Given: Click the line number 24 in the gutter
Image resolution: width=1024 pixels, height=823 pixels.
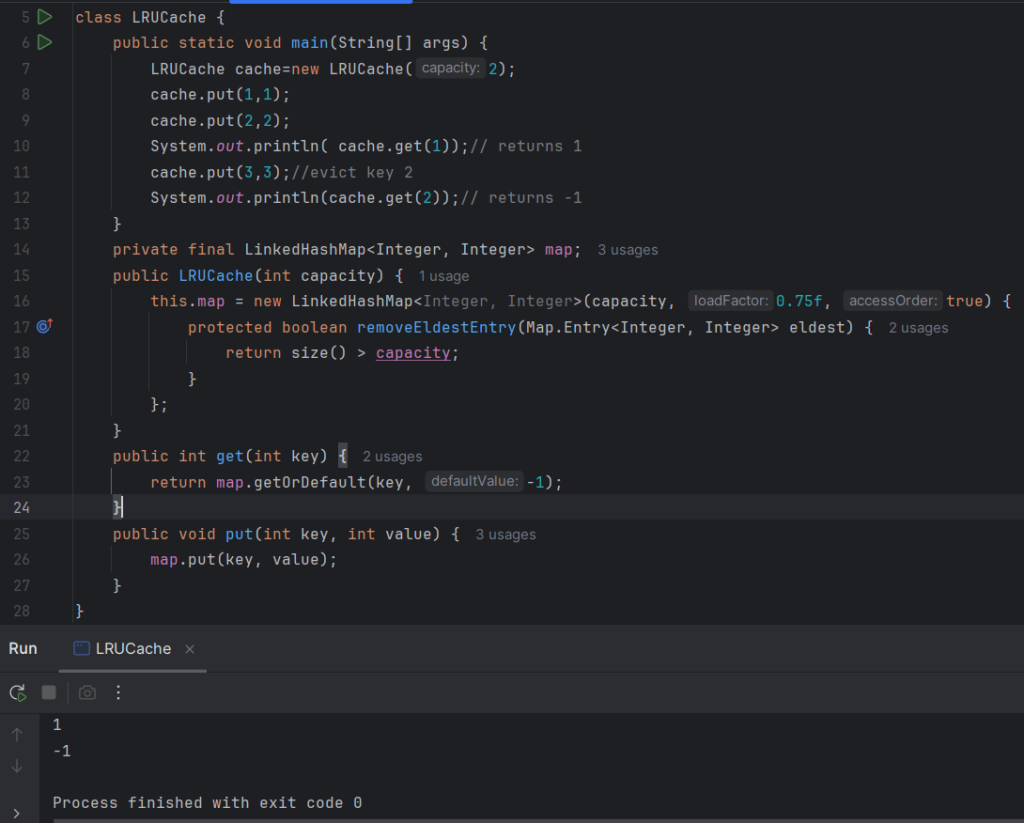Looking at the screenshot, I should 21,508.
